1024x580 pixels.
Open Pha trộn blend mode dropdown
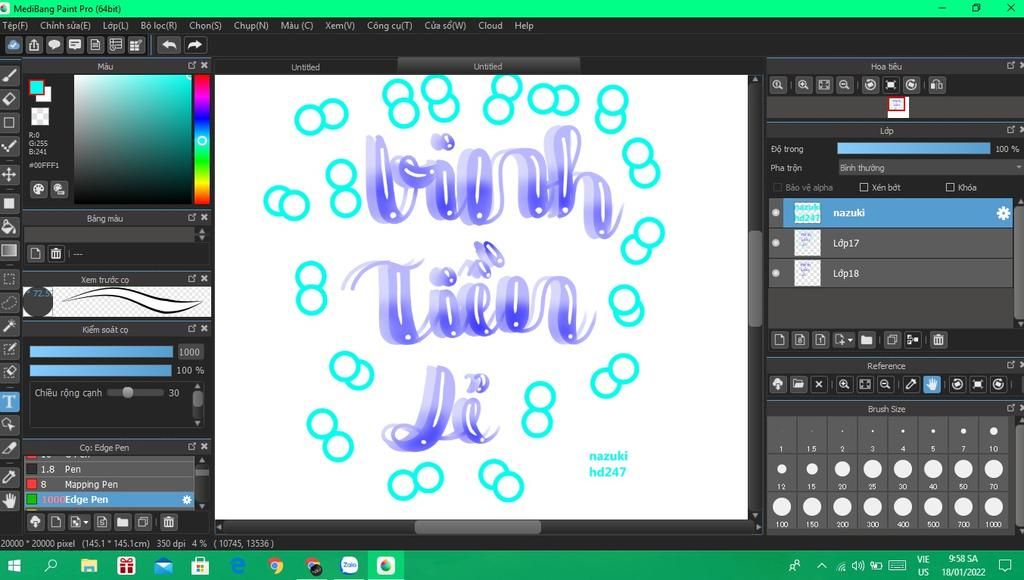point(929,168)
